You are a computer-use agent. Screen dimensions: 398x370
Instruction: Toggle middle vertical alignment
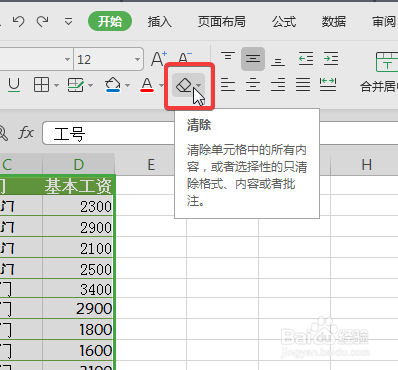253,59
